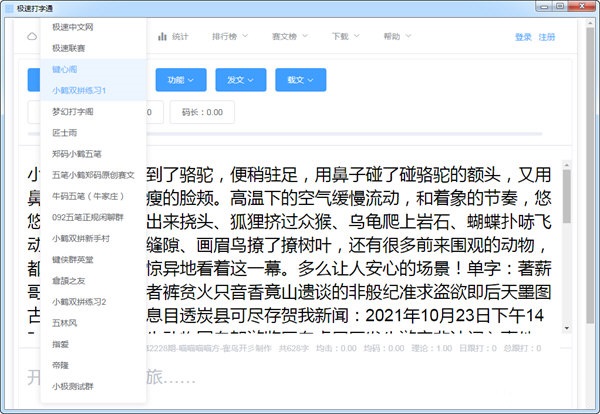Screen dimensions: 600x414
Task: Click the 注册 link
Action: coord(547,37)
